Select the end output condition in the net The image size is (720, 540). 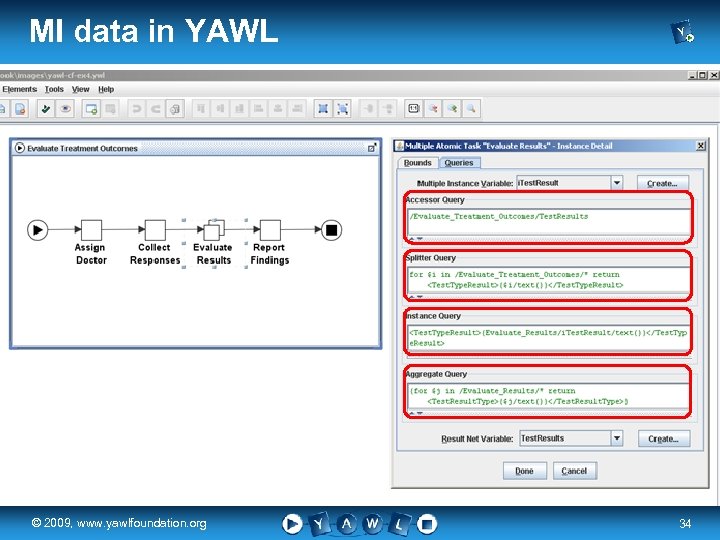(x=331, y=230)
